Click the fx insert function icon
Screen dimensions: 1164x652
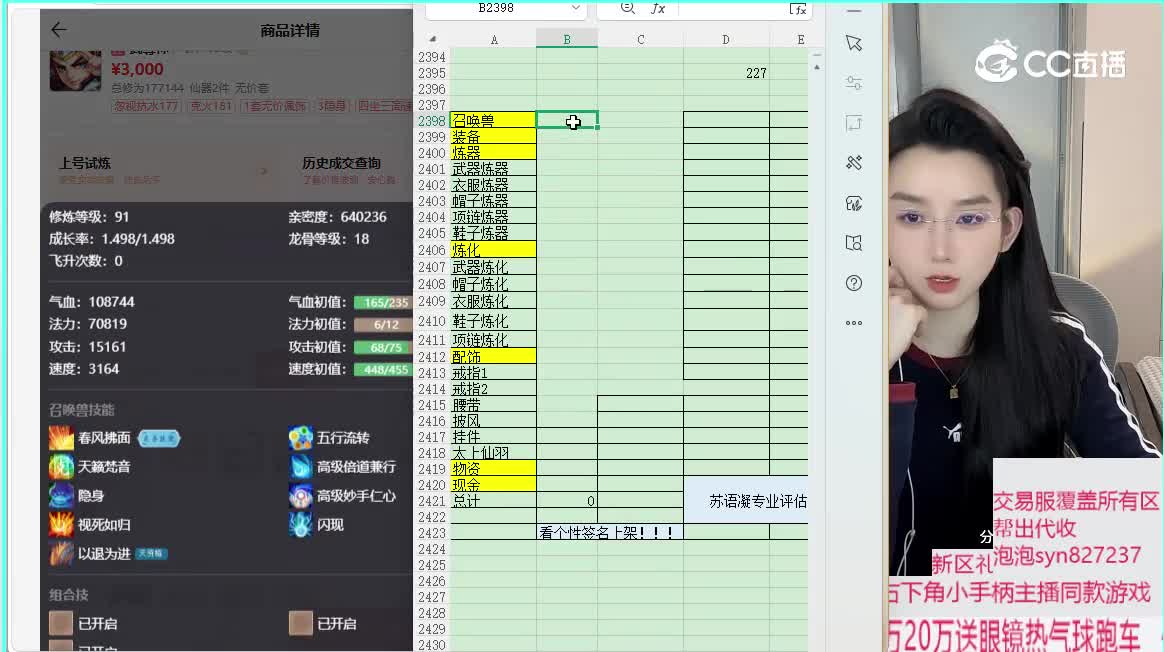coord(658,8)
